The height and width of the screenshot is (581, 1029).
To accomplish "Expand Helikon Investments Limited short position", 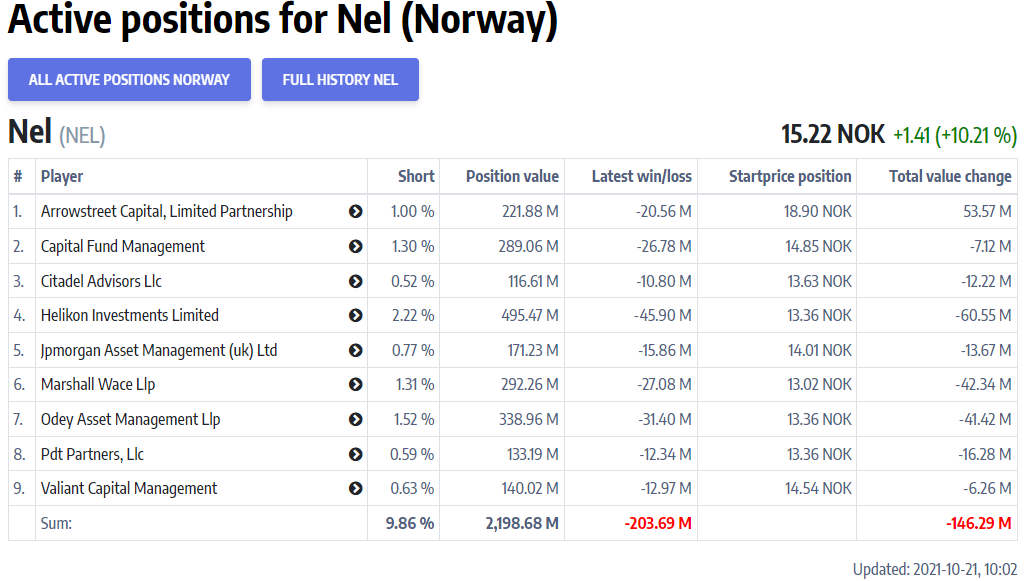I will [x=357, y=315].
